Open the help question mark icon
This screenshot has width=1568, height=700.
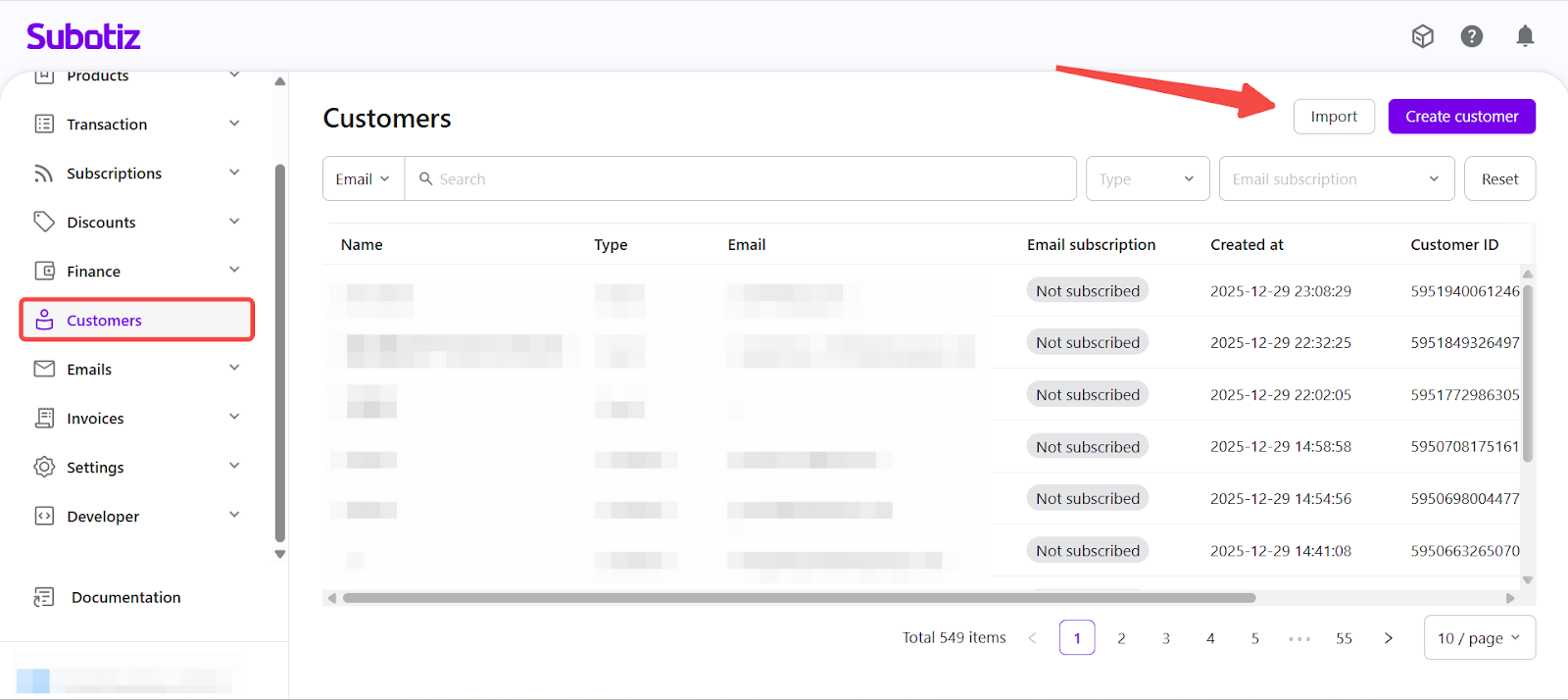pyautogui.click(x=1471, y=36)
